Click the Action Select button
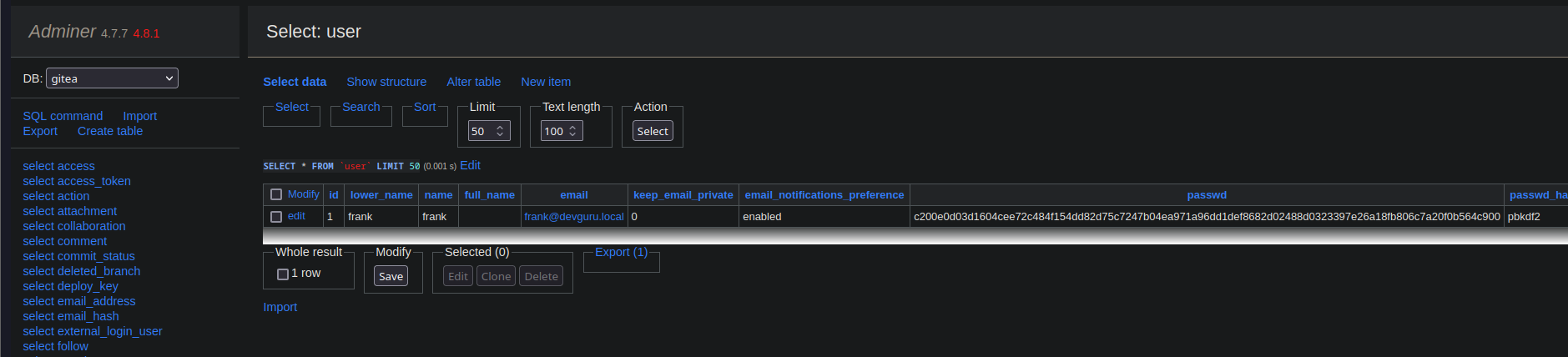 [x=653, y=131]
